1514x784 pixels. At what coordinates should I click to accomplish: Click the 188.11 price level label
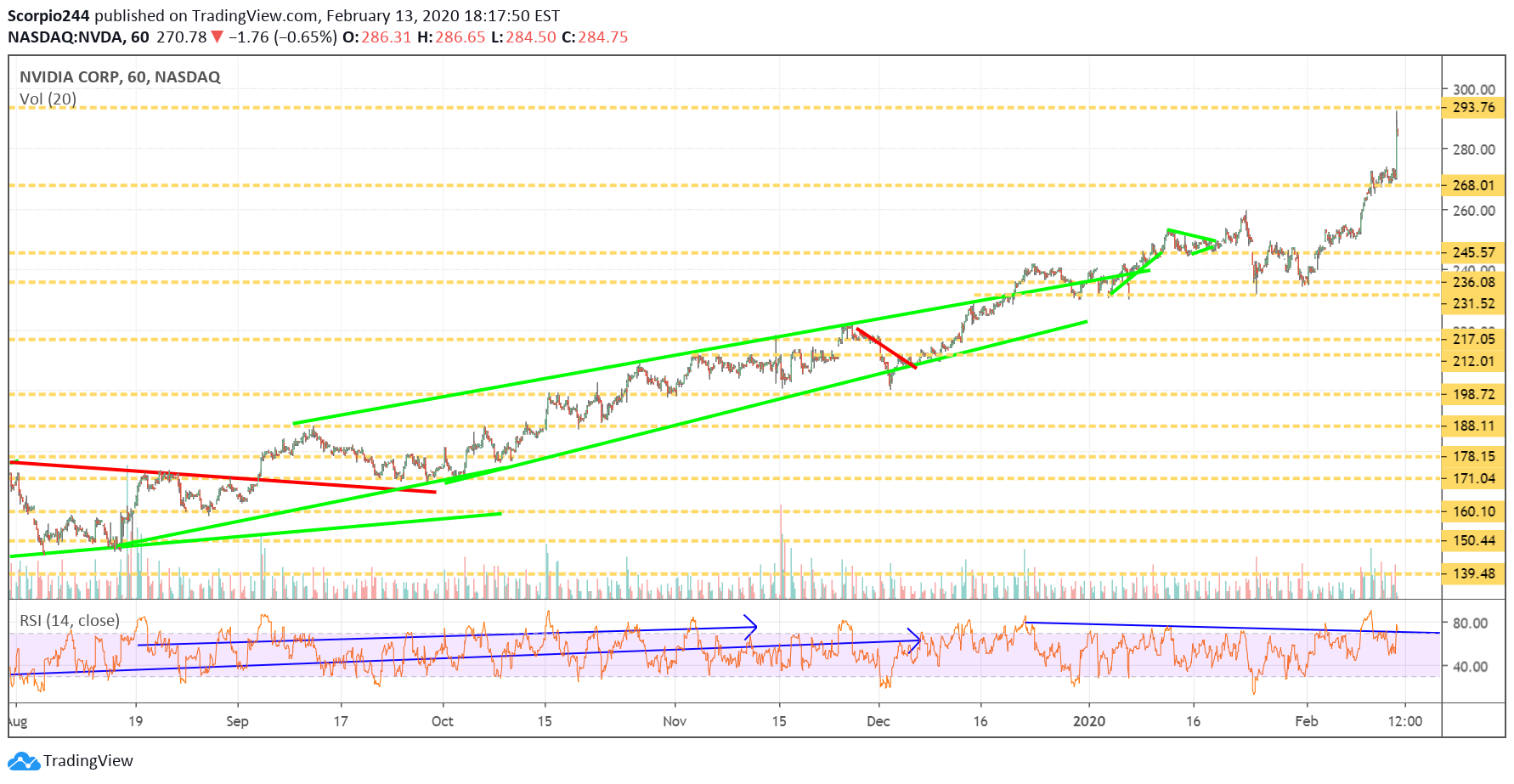tap(1473, 426)
